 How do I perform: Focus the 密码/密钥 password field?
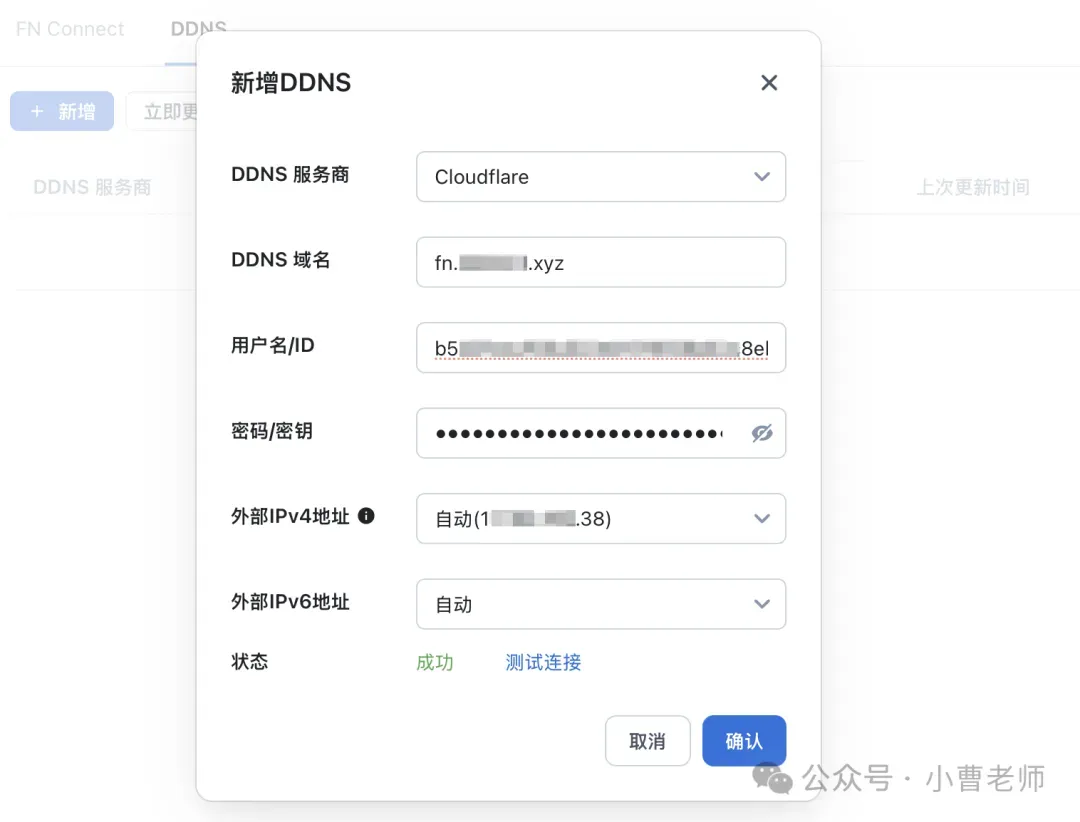580,433
